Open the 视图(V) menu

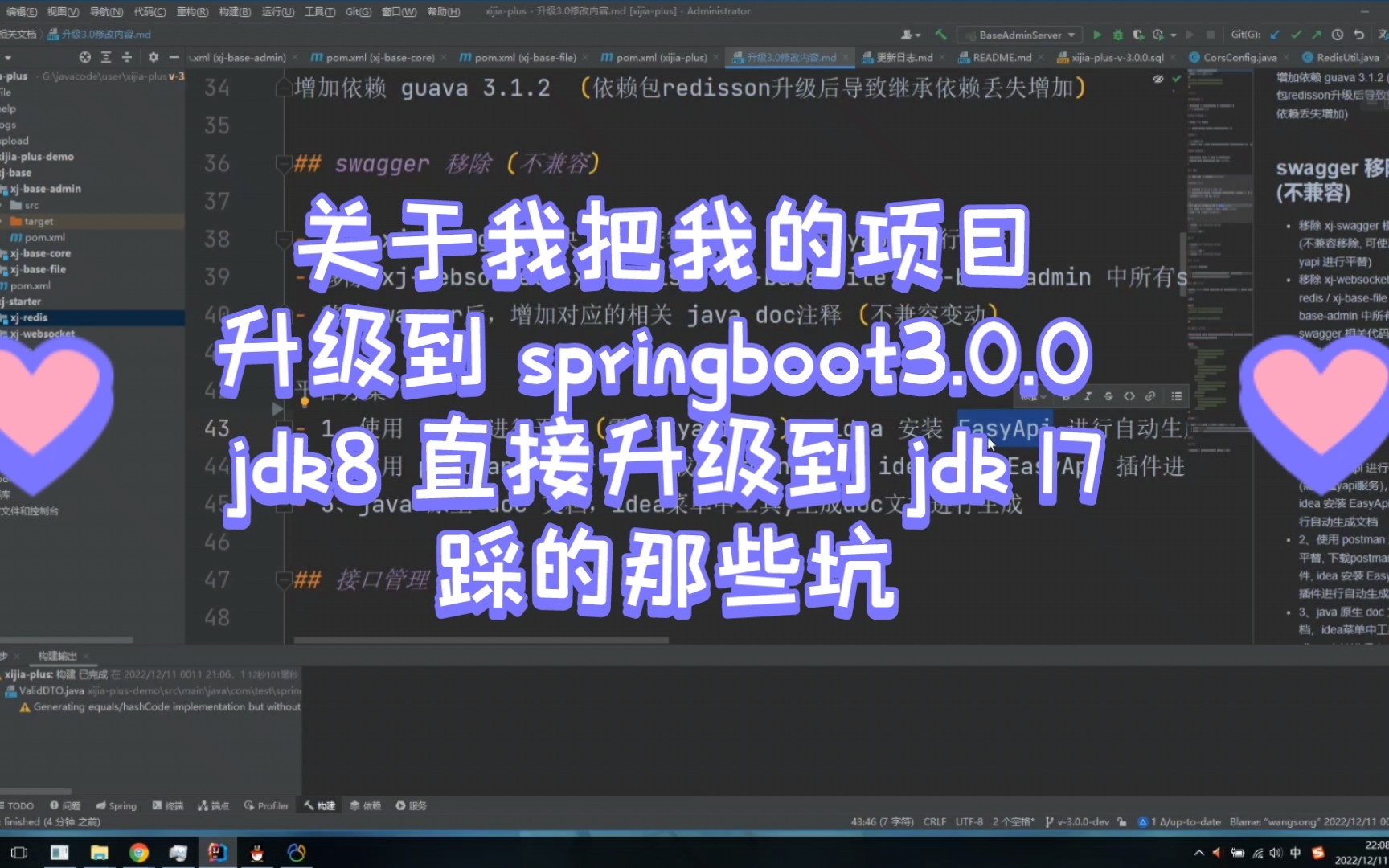tap(63, 11)
